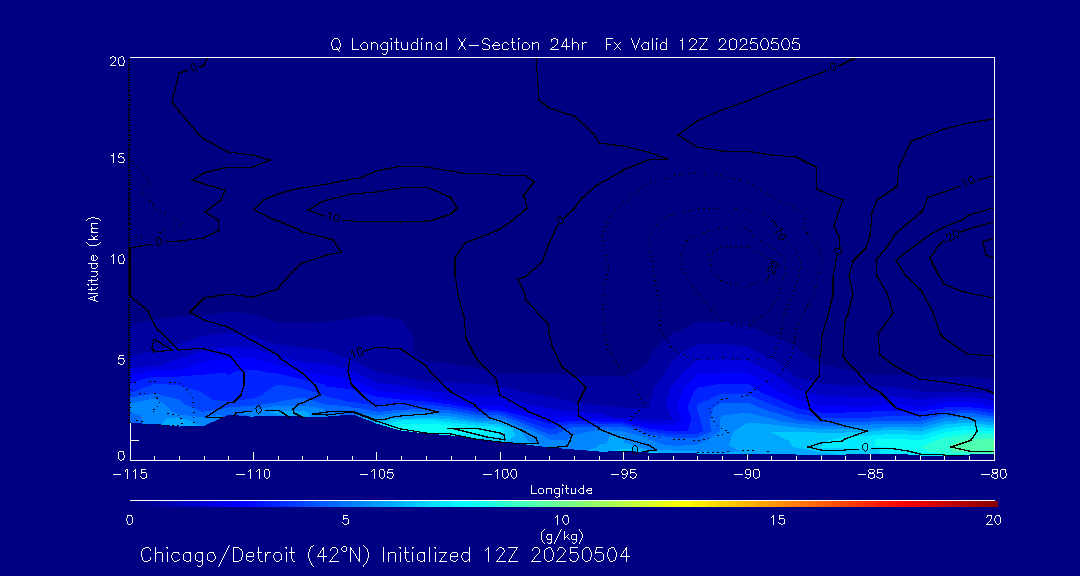Select the longitude tick label "-90"
Screen dimensions: 1080x576
tap(747, 475)
